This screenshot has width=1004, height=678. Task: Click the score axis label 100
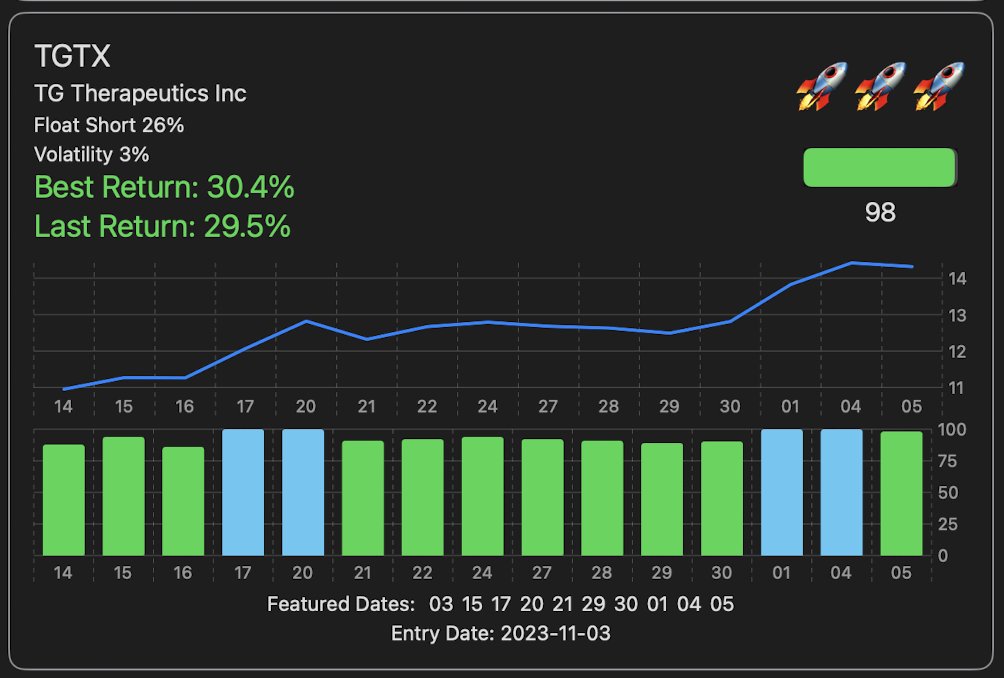pos(952,430)
